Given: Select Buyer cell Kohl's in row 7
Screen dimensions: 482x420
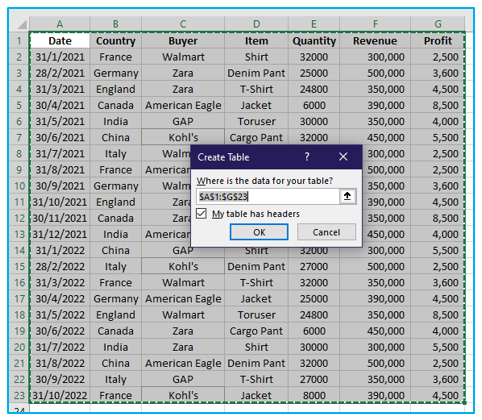Looking at the screenshot, I should tap(183, 137).
